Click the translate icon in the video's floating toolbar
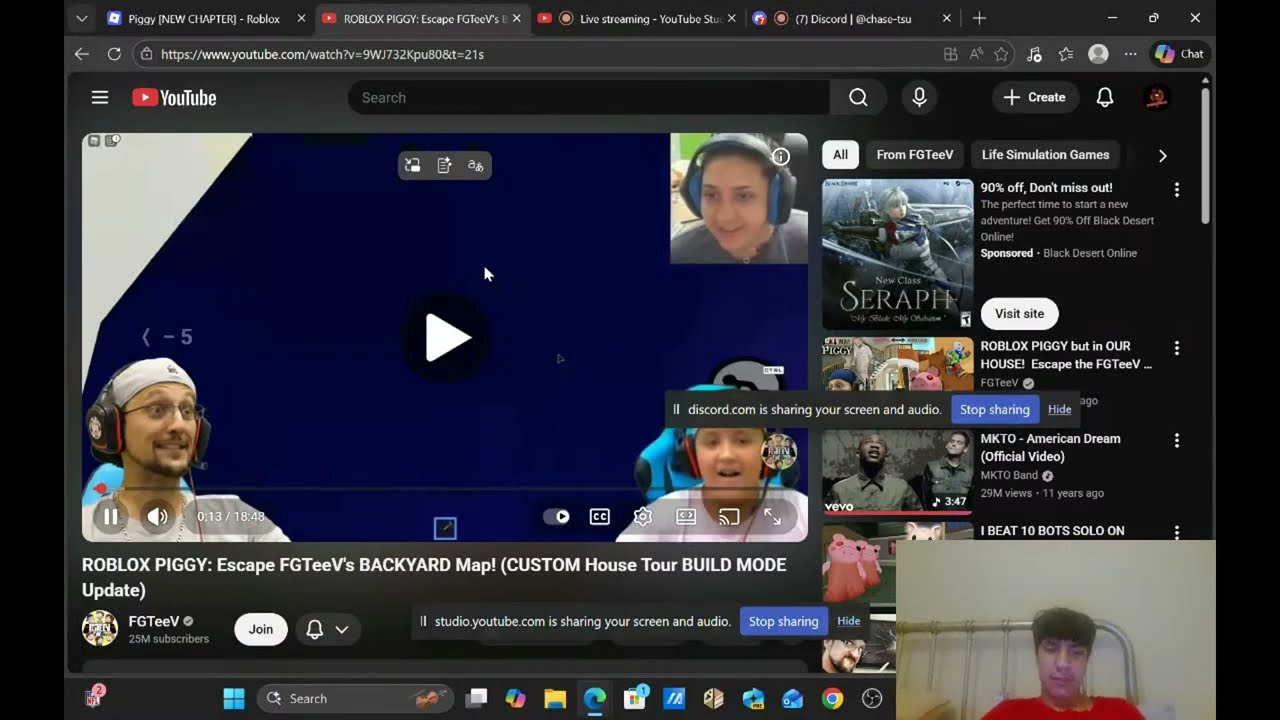Screen dimensions: 1280x720 (x=476, y=166)
